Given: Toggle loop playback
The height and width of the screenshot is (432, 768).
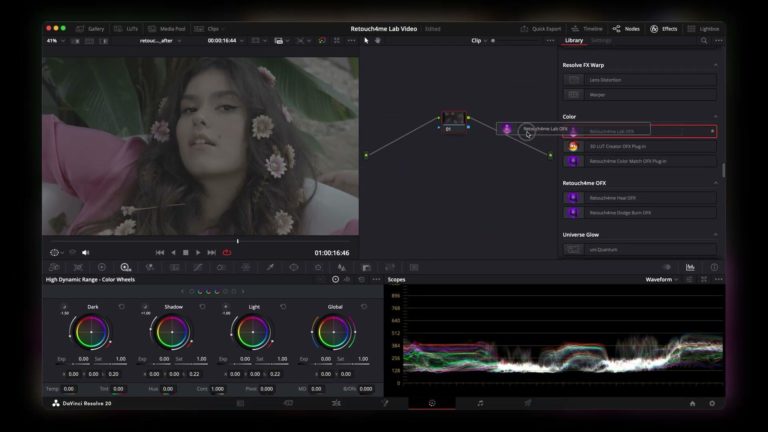Looking at the screenshot, I should (227, 253).
